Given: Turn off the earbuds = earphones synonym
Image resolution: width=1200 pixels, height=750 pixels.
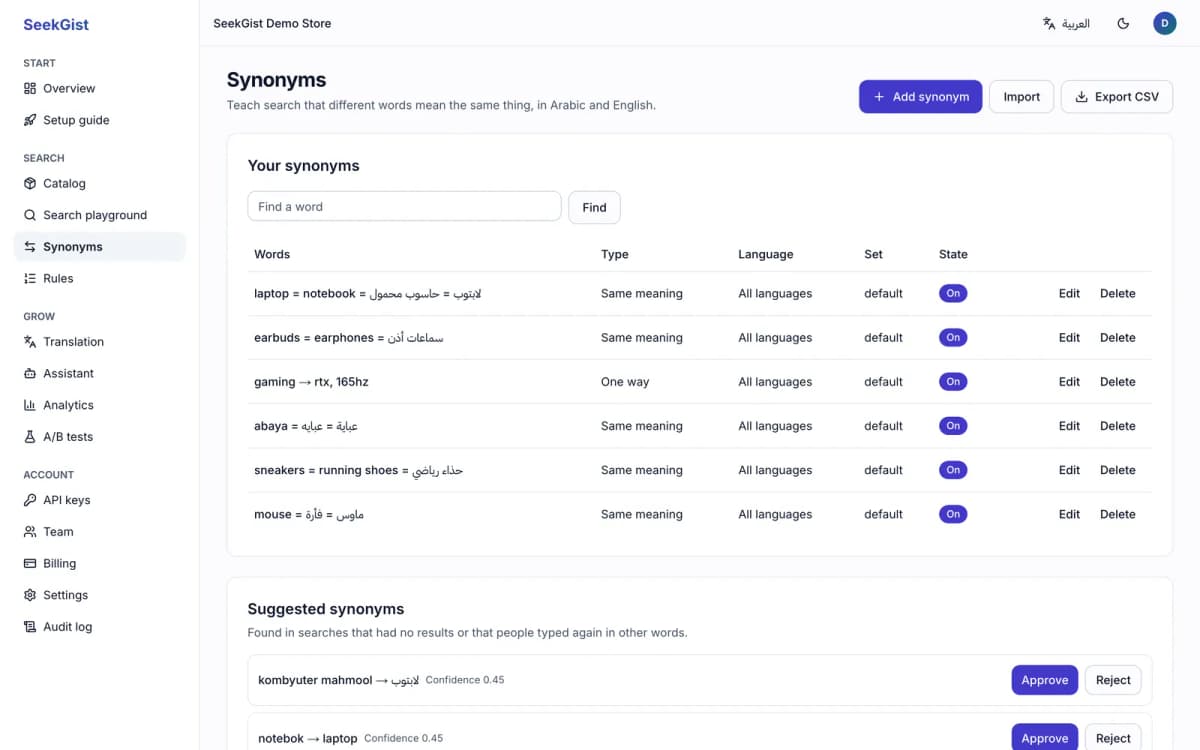Looking at the screenshot, I should 953,338.
